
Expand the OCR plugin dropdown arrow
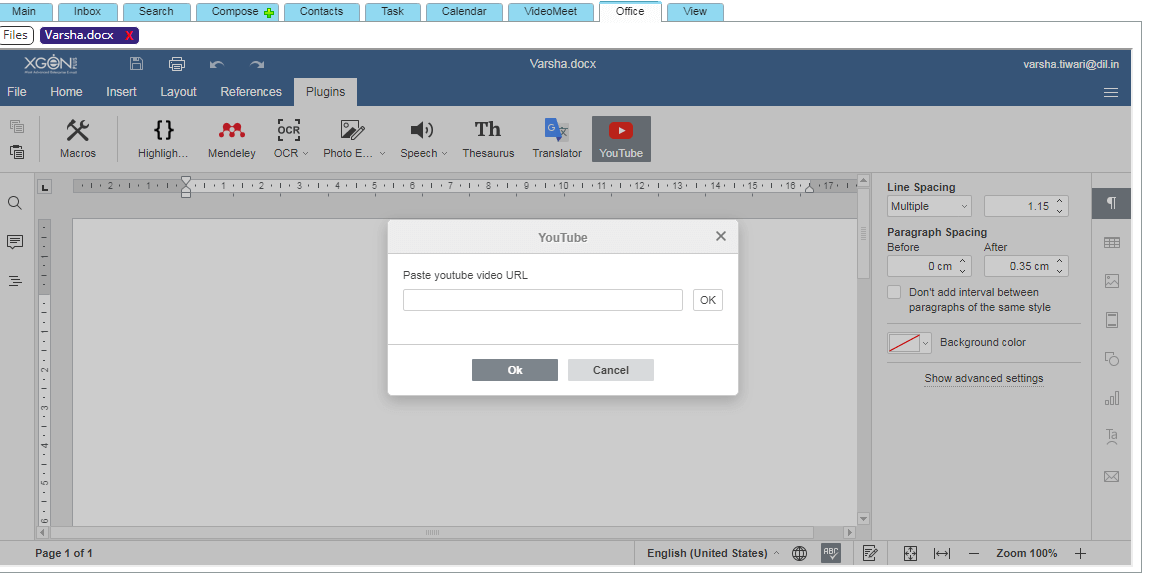306,153
